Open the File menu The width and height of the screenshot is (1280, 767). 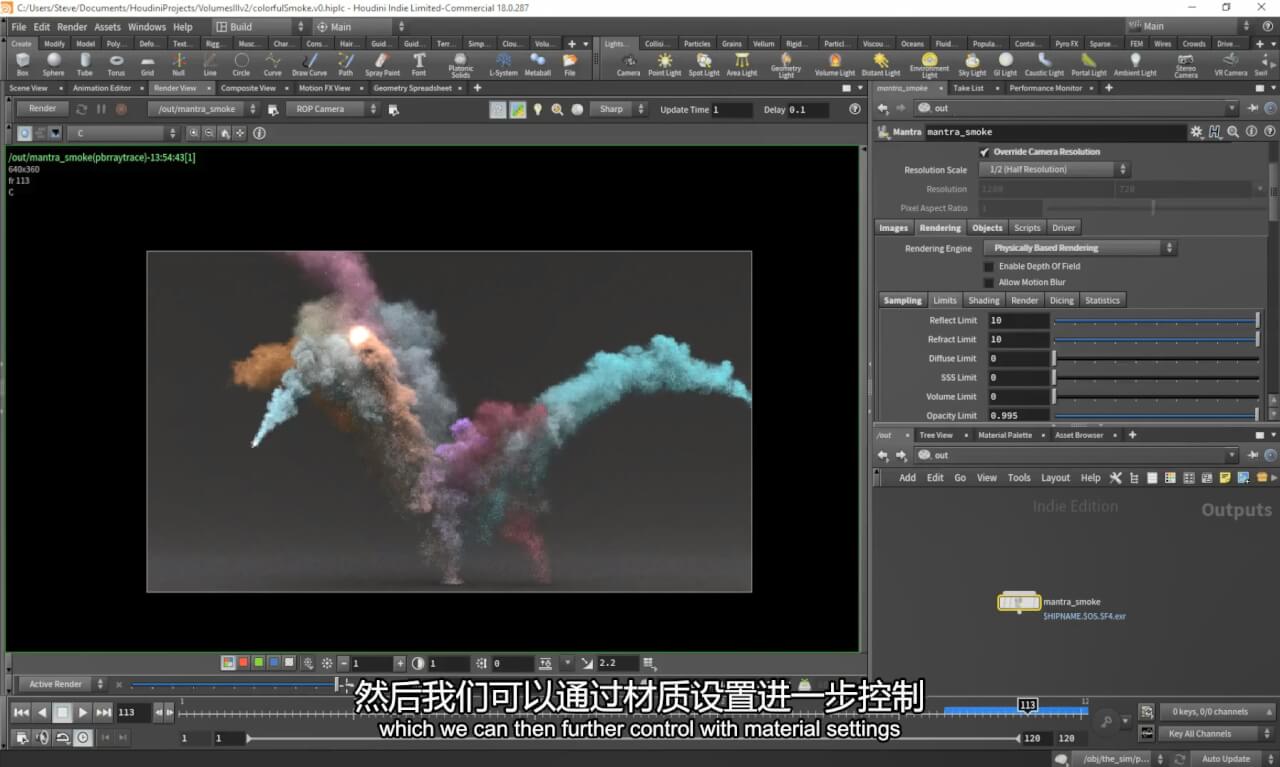click(x=18, y=27)
